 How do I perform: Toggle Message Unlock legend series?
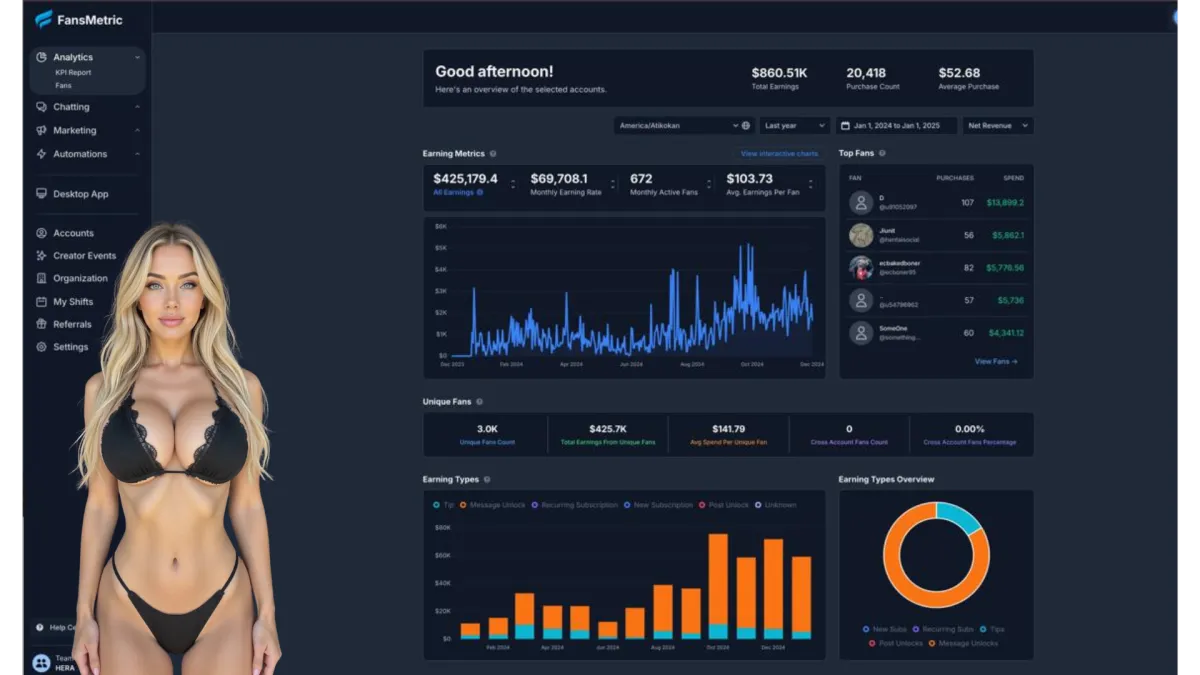click(x=493, y=505)
